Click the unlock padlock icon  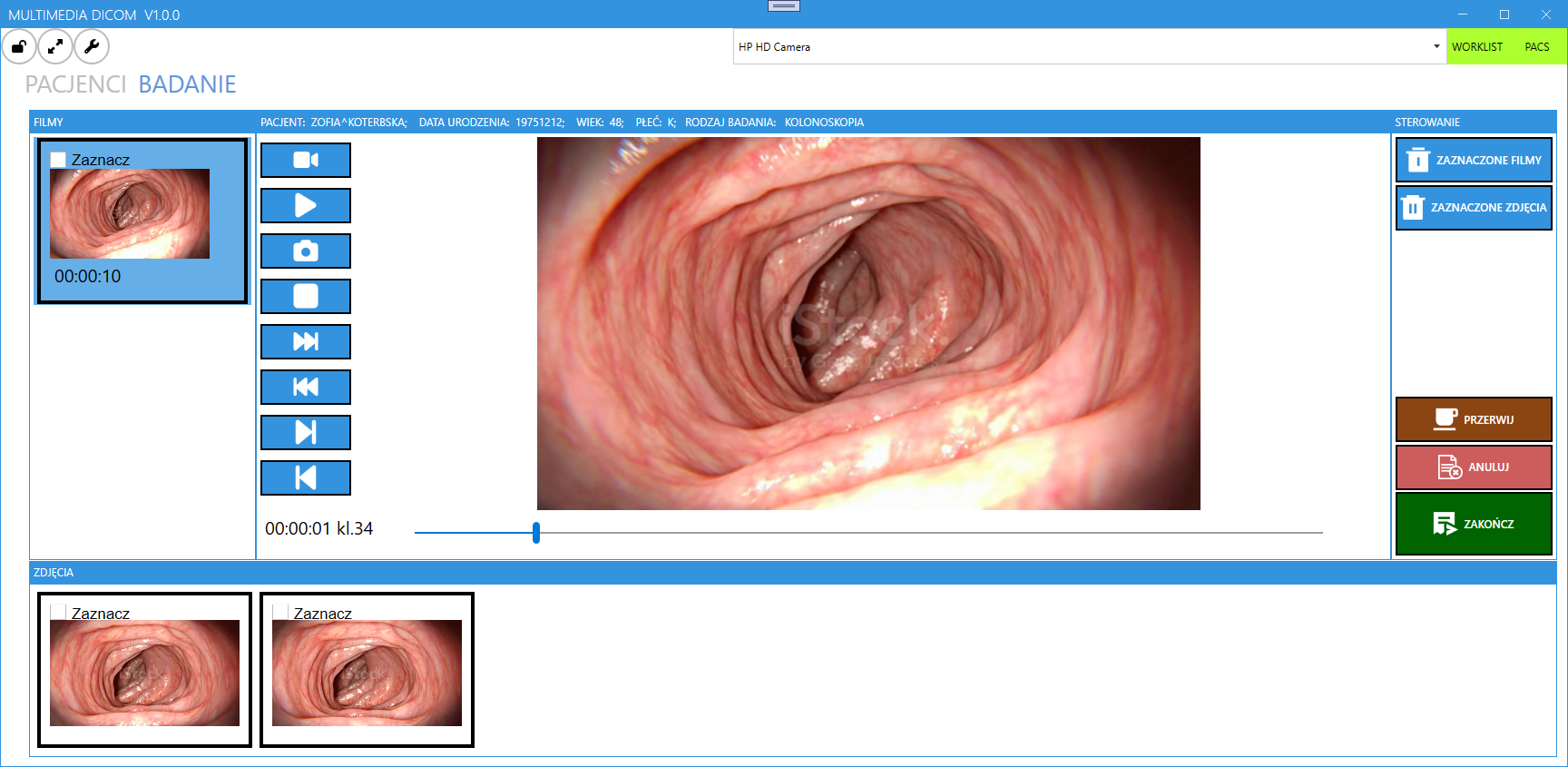point(19,46)
